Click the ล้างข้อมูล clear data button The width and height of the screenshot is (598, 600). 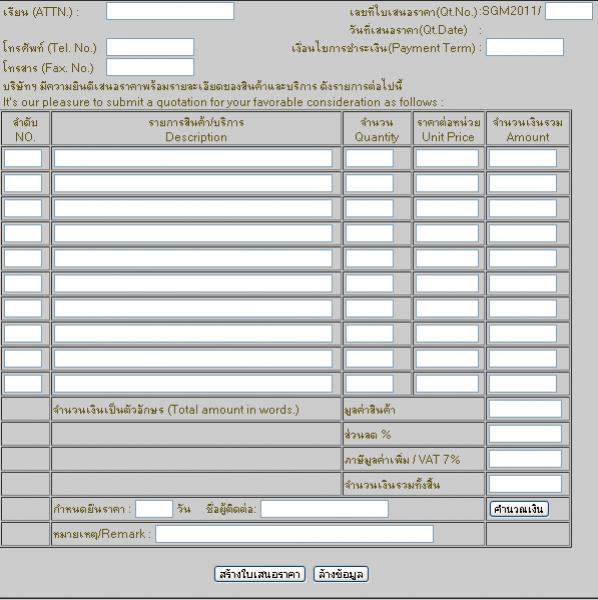(341, 574)
